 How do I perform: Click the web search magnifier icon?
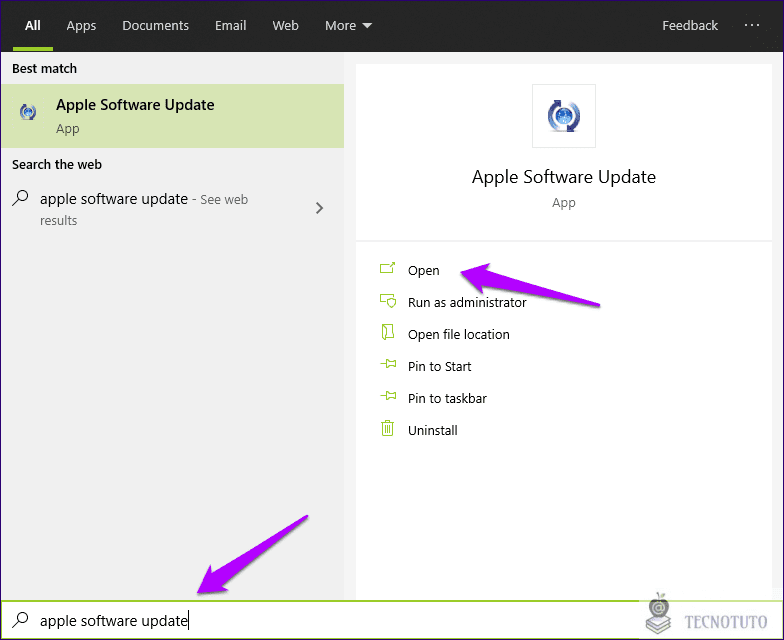point(20,198)
